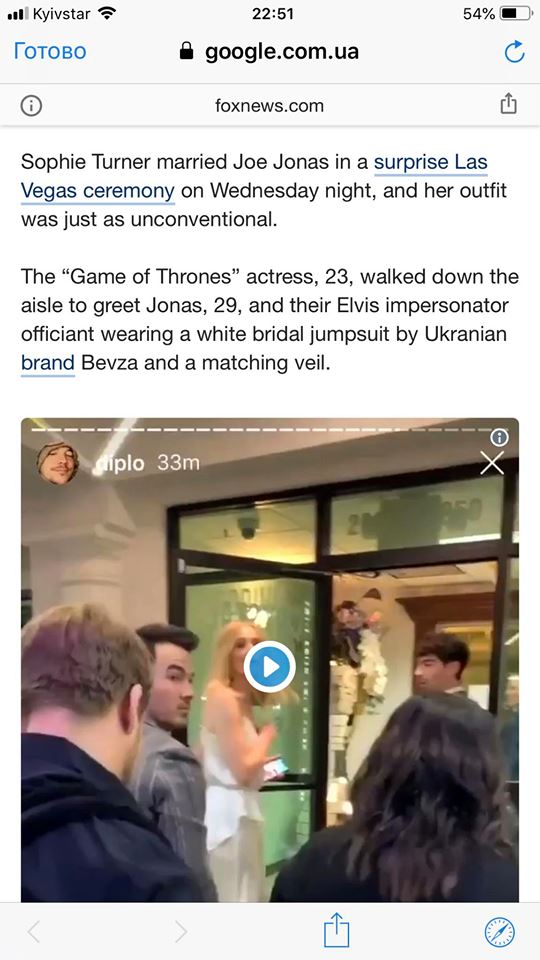
Task: Open the page info circle icon
Action: [x=31, y=106]
